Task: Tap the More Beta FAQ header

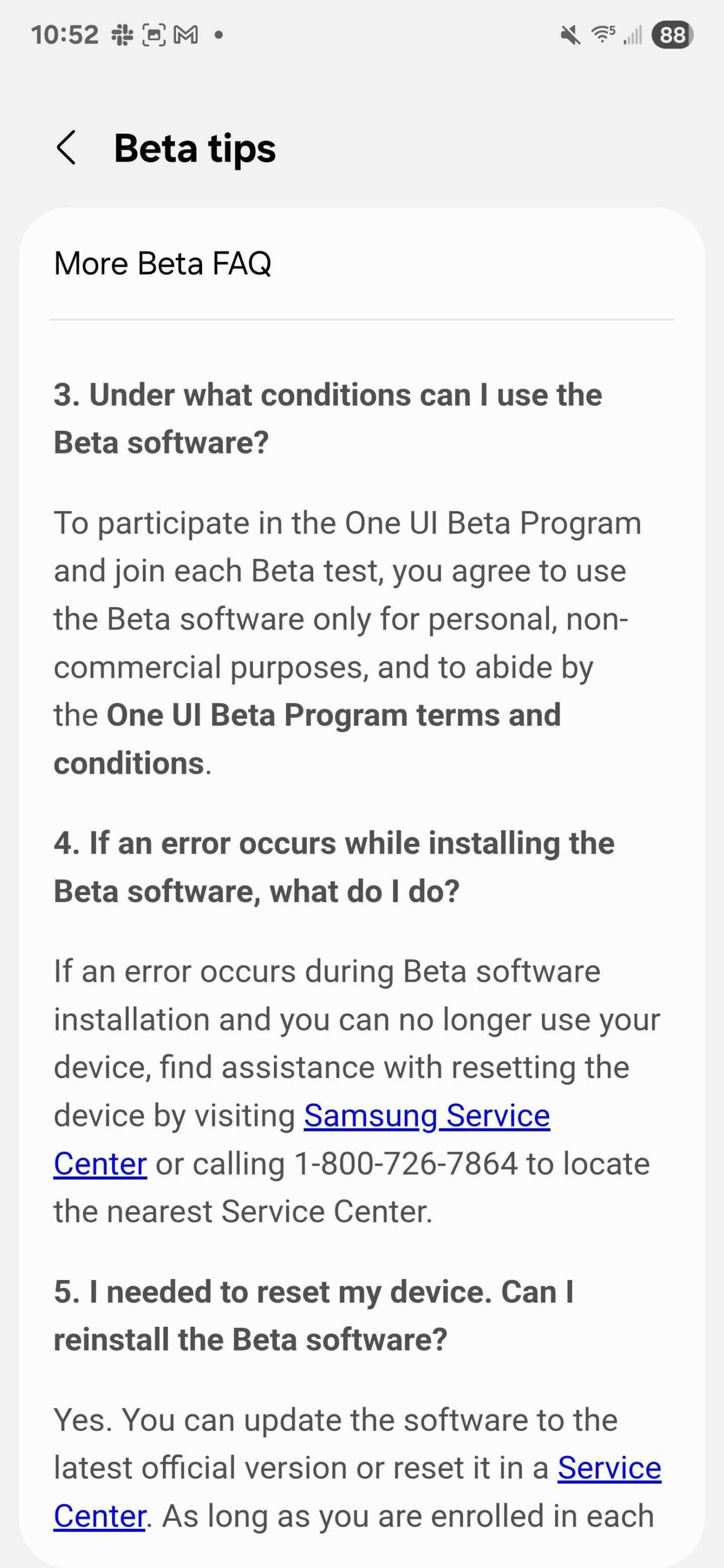Action: click(162, 264)
